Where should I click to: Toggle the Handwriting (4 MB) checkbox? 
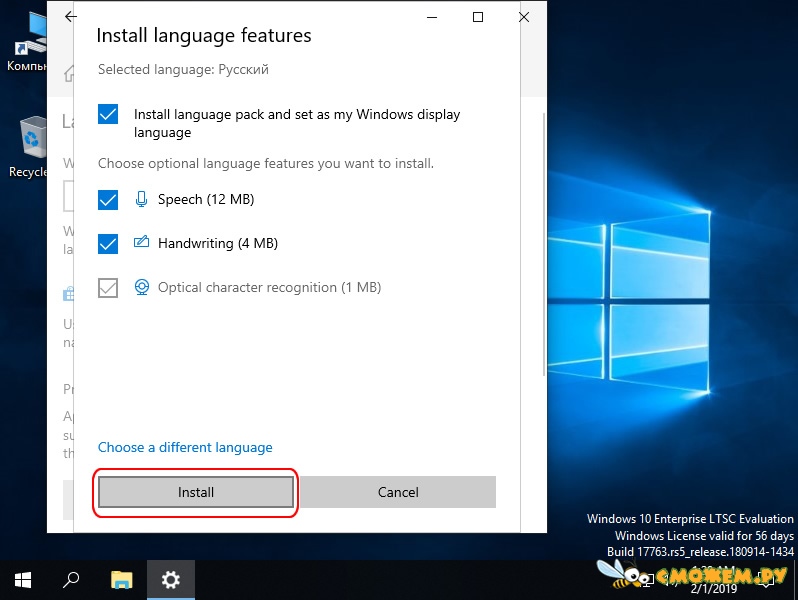click(x=108, y=244)
